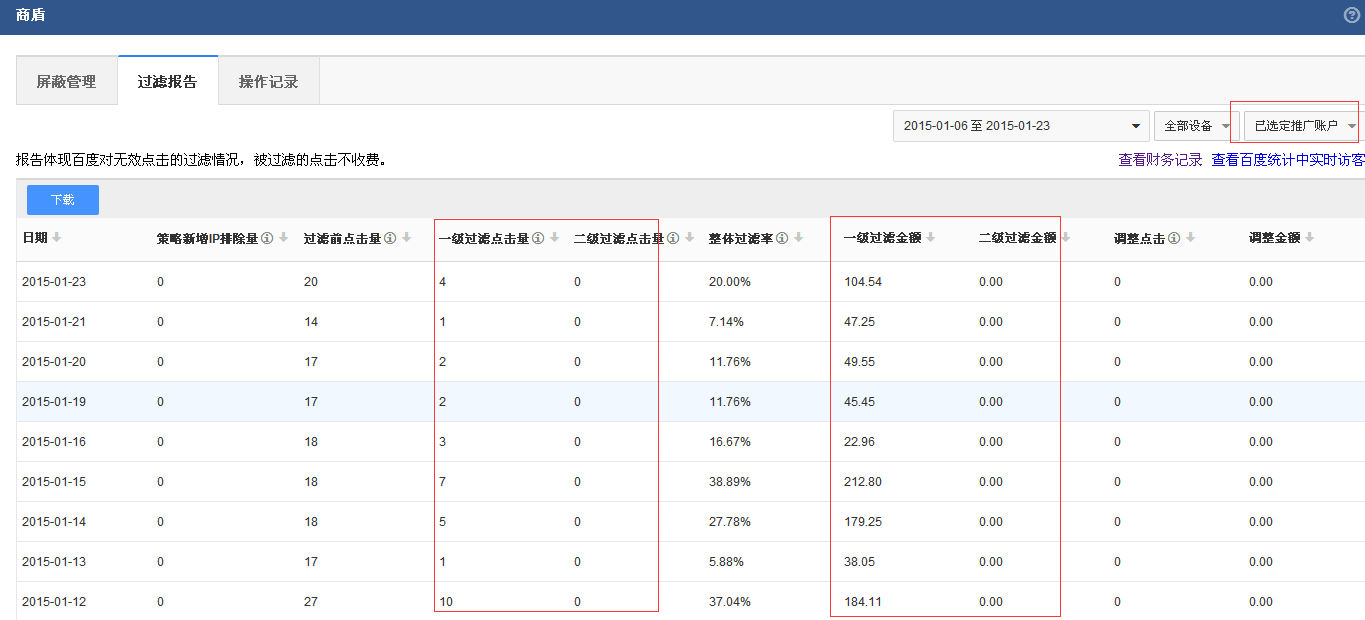Switch to the 屏蔽管理 tab

[x=66, y=82]
